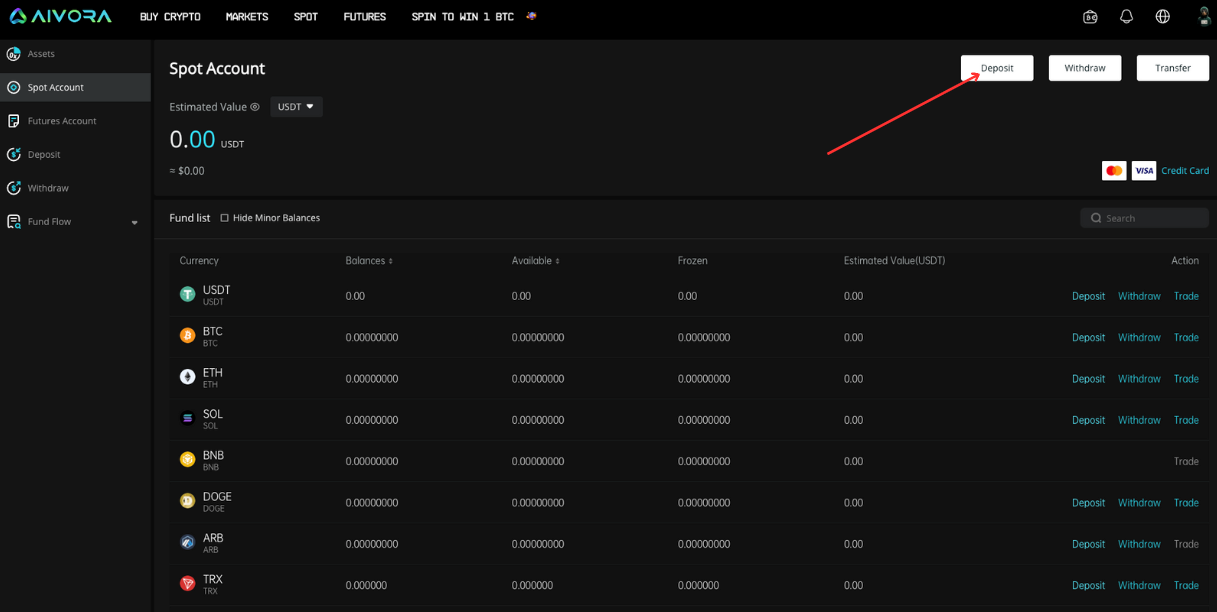Click the DOGE coin icon

(187, 501)
